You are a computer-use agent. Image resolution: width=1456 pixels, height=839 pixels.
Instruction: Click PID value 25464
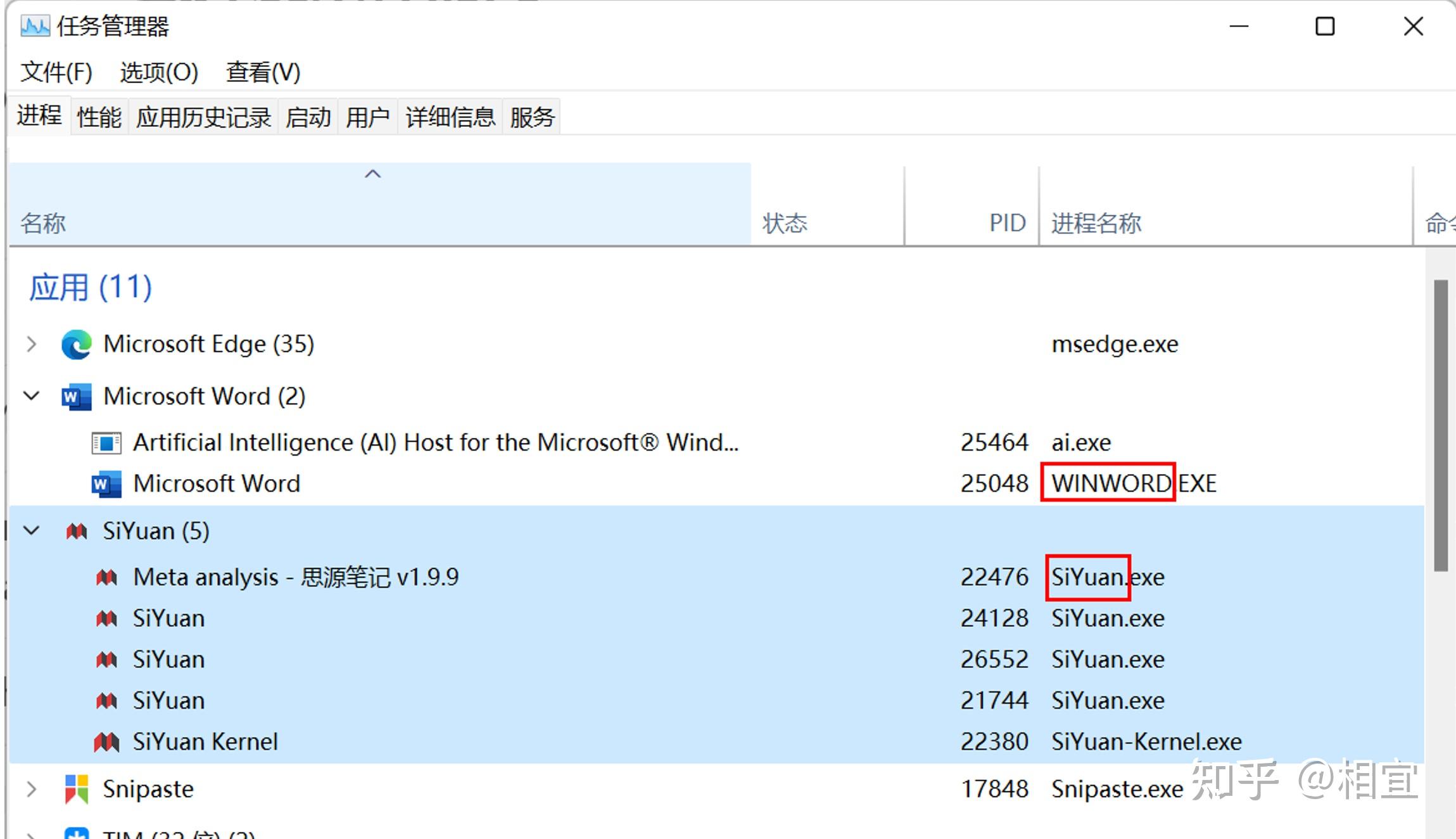click(994, 442)
